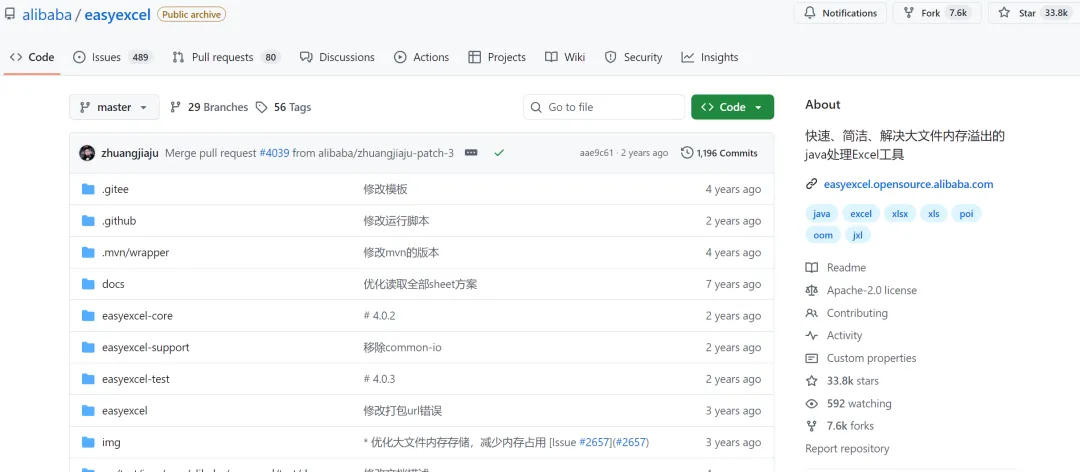Click the java topic tag
This screenshot has height=472, width=1080.
coord(822,214)
